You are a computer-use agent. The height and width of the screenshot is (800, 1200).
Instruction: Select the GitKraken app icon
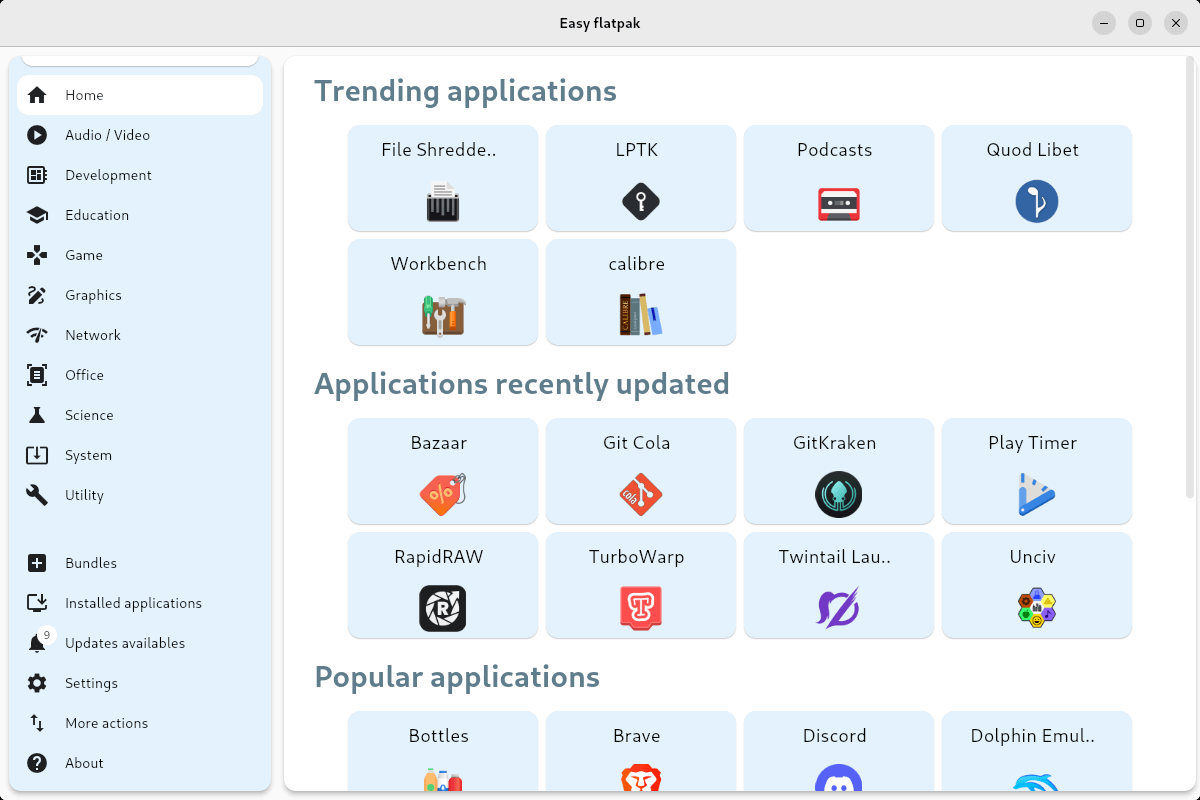[x=838, y=495]
